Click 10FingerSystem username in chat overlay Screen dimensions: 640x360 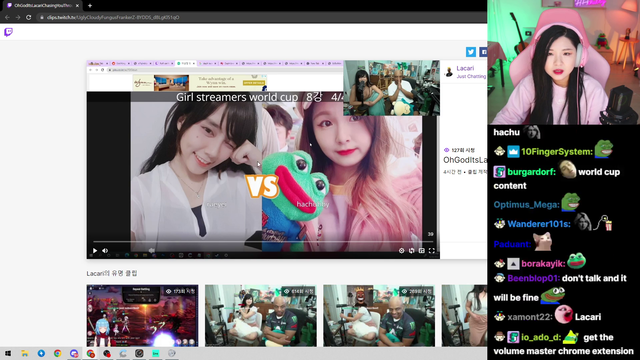557,152
